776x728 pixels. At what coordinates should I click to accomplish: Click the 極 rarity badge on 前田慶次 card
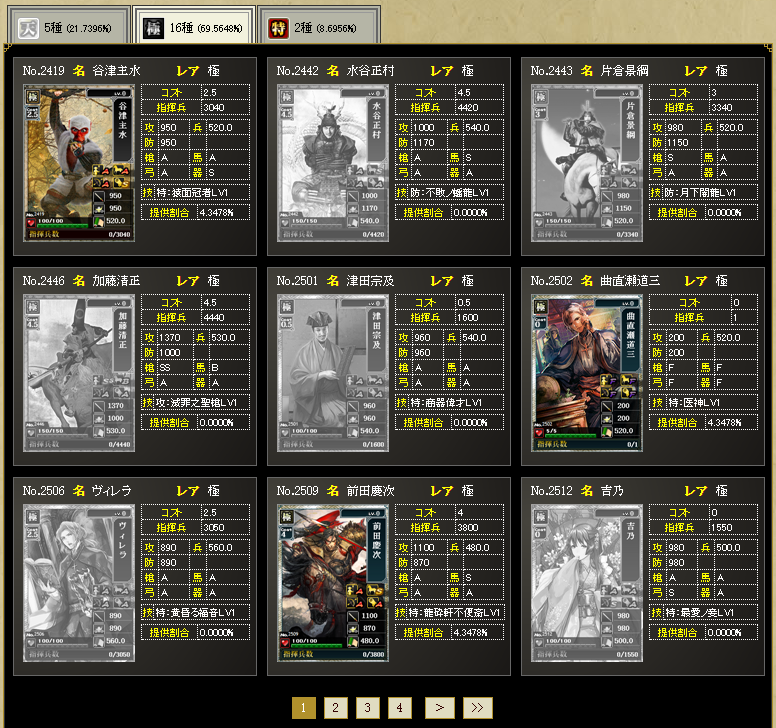click(287, 517)
